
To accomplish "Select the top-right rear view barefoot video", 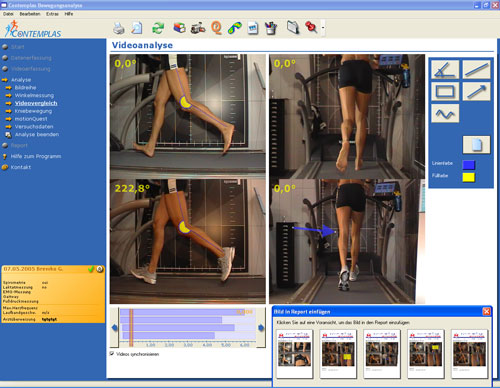I will click(347, 116).
